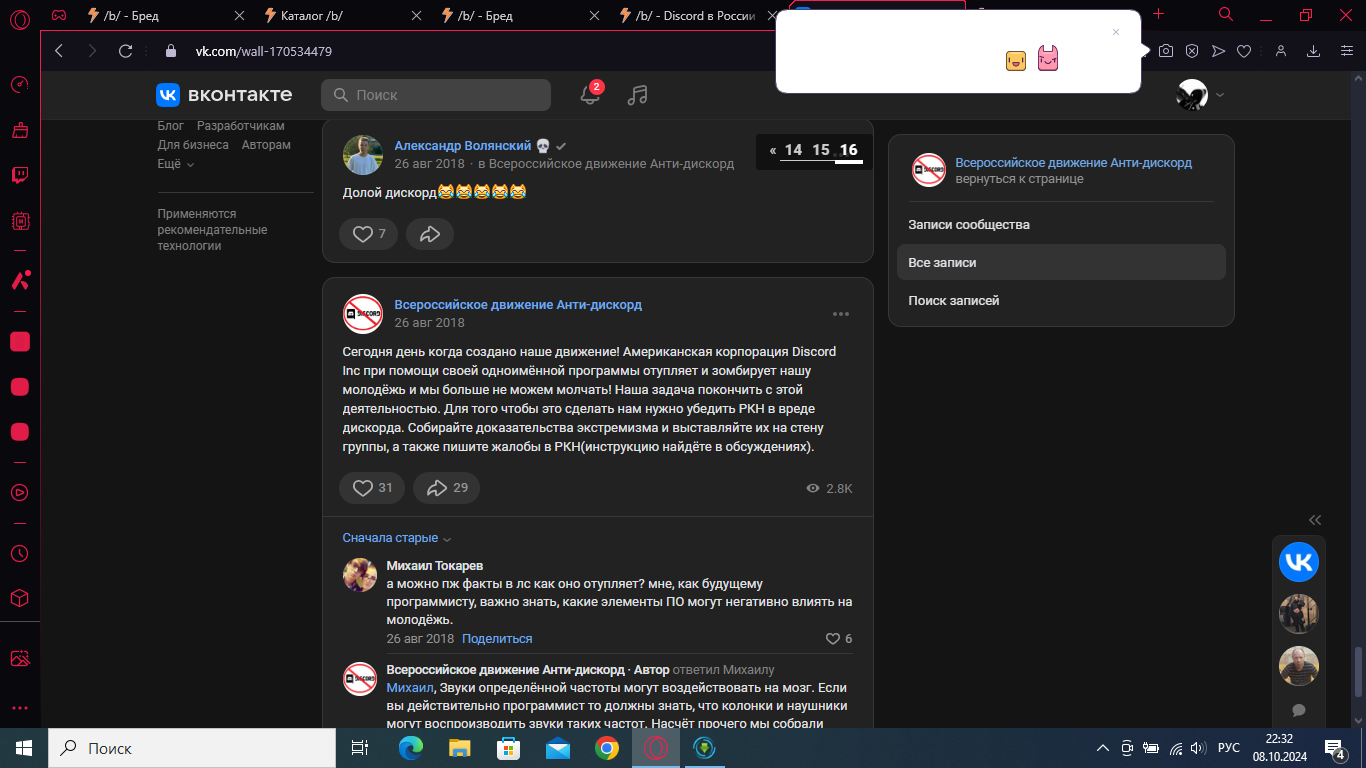The image size is (1366, 768).
Task: Like the post with 31 likes
Action: click(x=372, y=488)
